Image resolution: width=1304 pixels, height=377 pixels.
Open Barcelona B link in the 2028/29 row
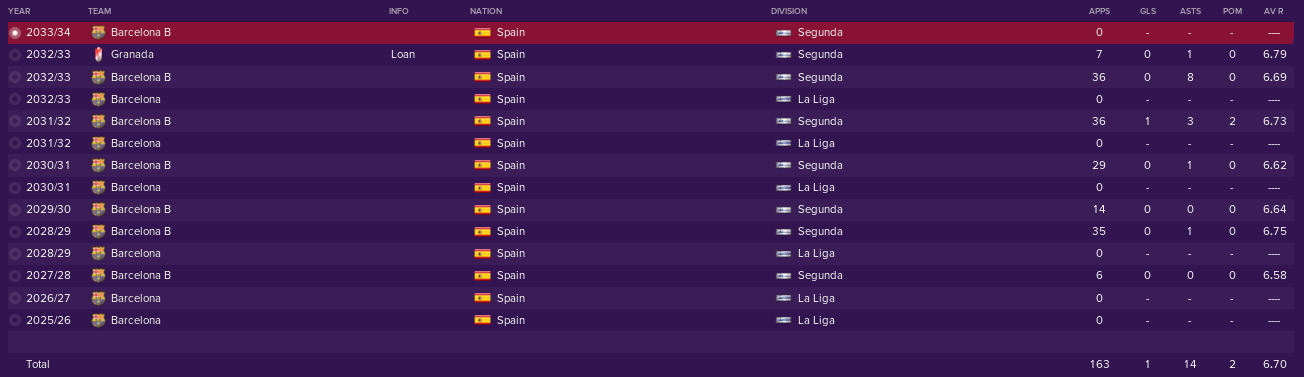coord(141,231)
